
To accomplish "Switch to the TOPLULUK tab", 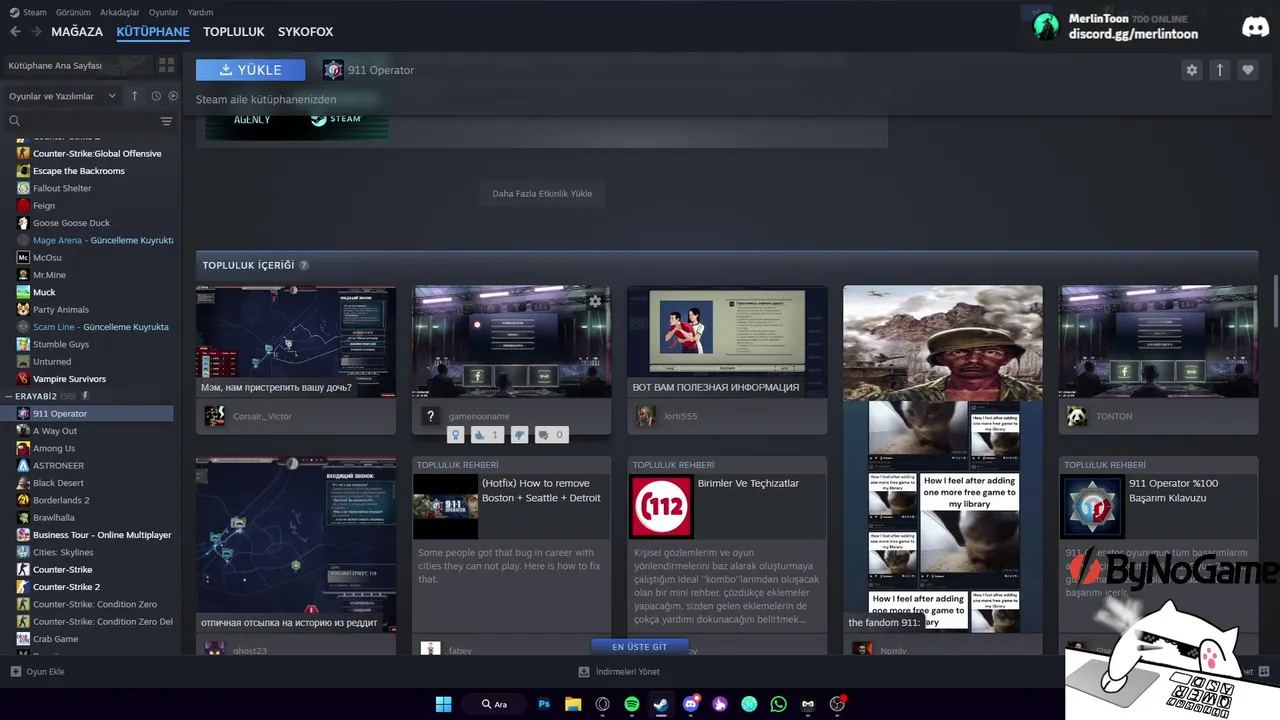I will point(234,32).
